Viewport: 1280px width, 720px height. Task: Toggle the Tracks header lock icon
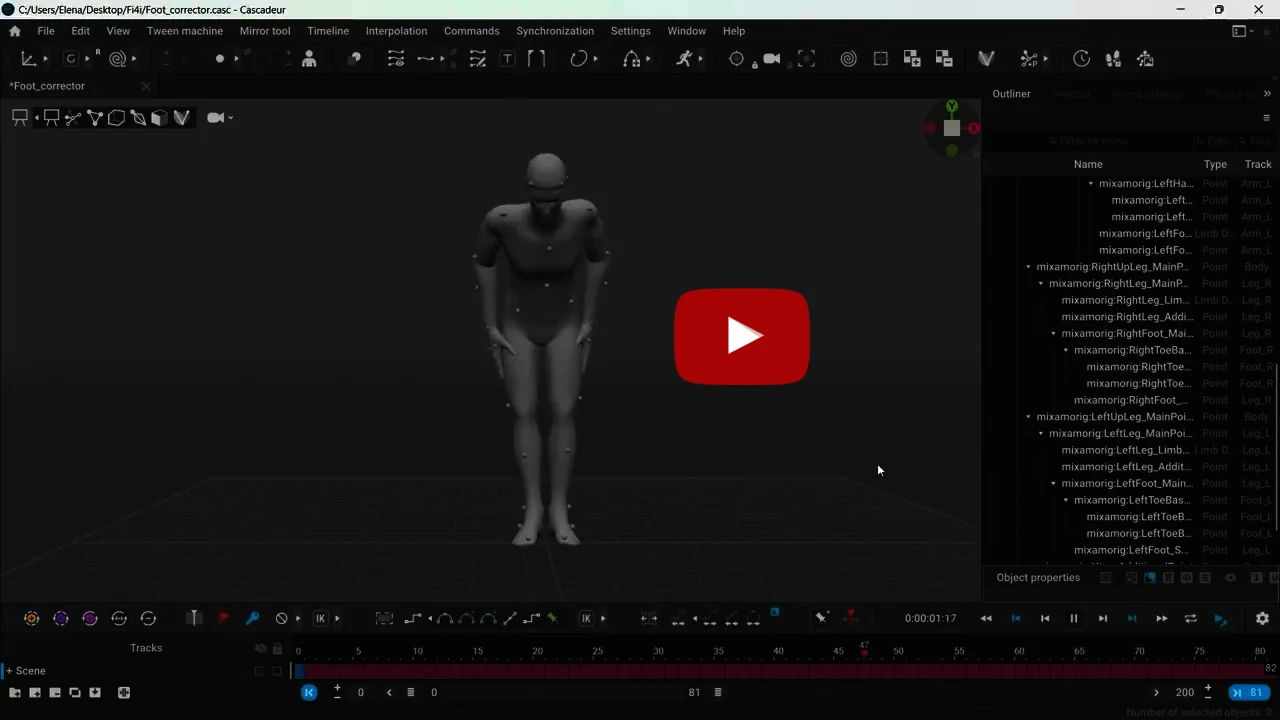(x=278, y=648)
